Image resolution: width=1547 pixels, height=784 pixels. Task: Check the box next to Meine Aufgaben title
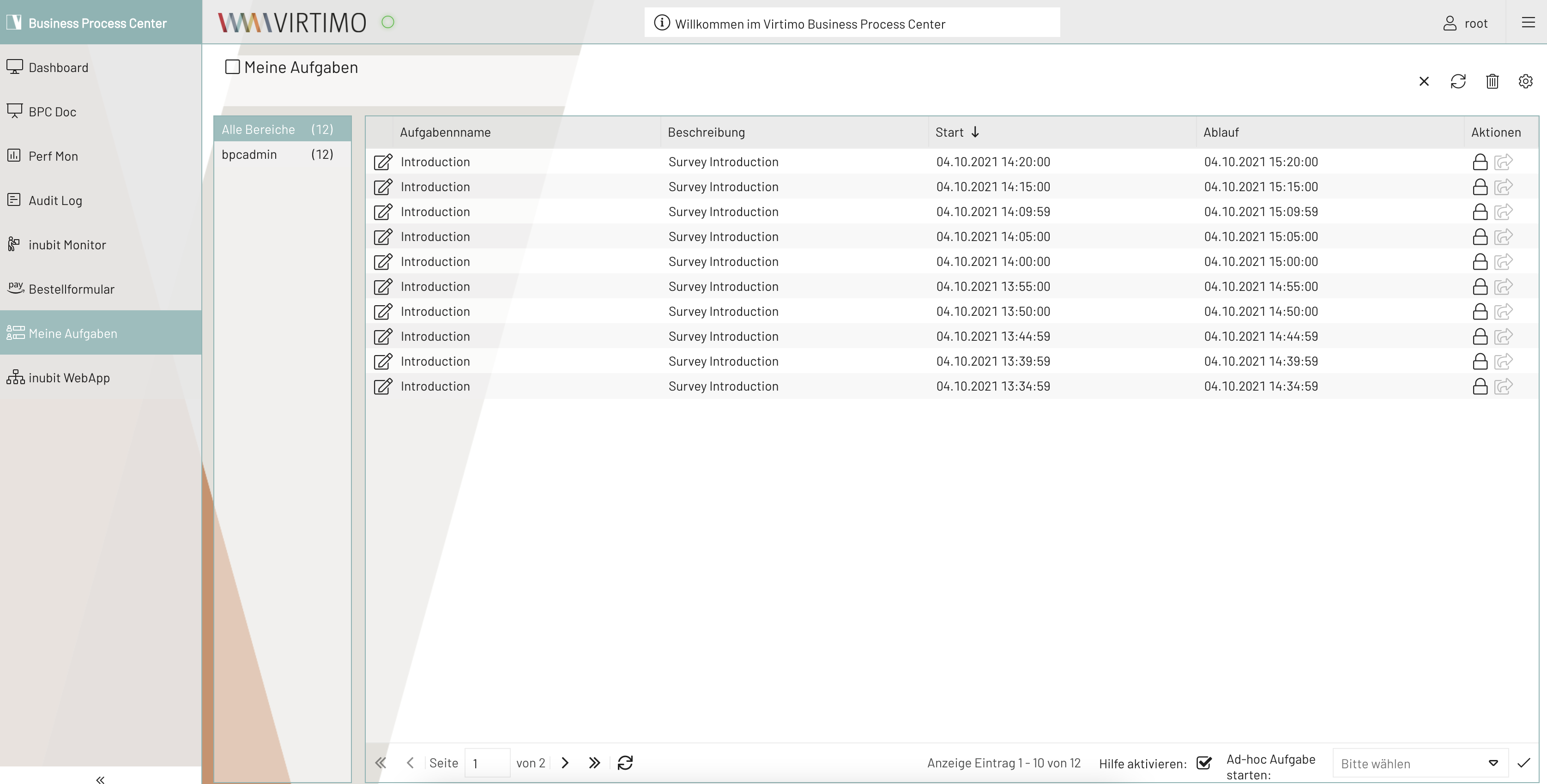[232, 66]
